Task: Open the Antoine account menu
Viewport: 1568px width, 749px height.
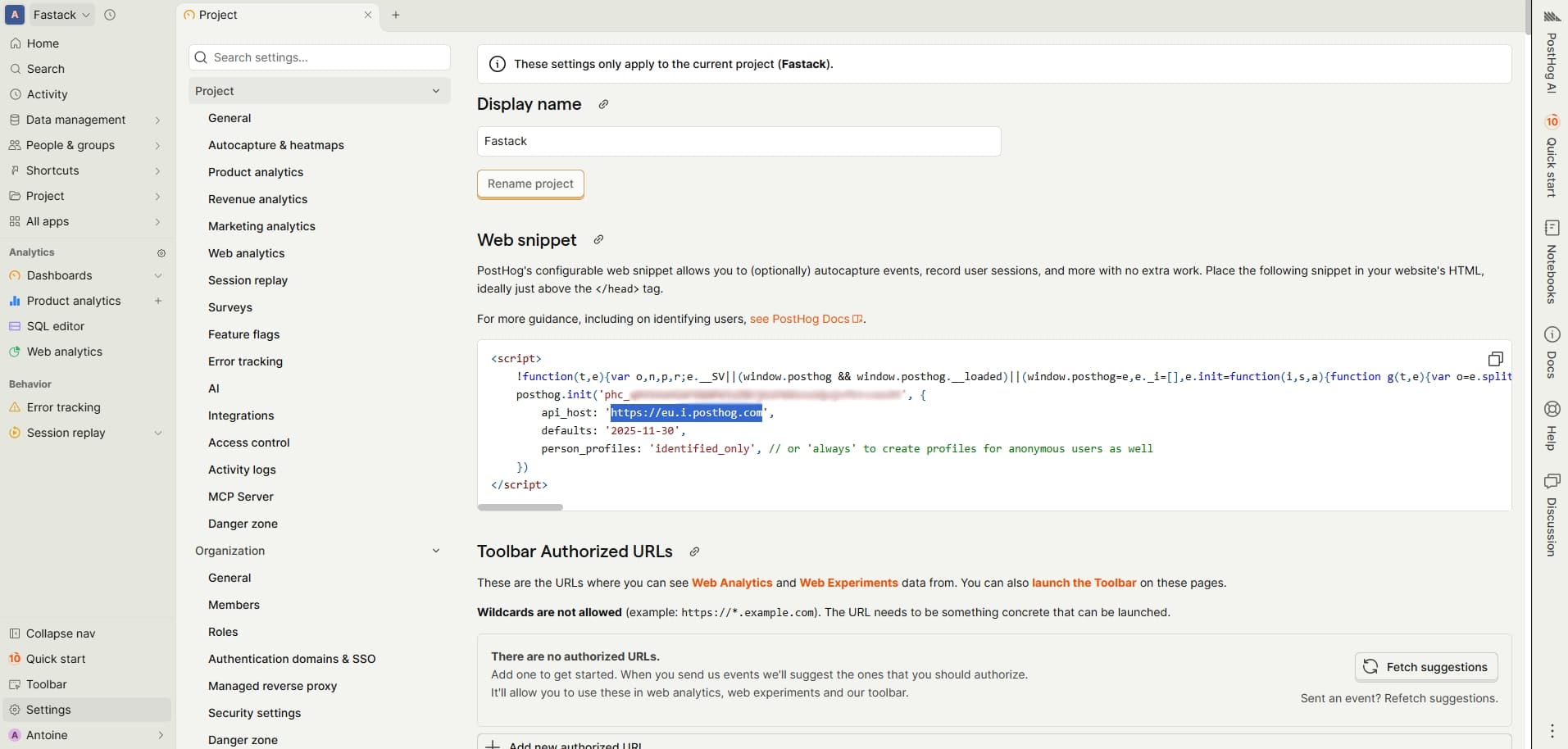Action: pyautogui.click(x=87, y=735)
